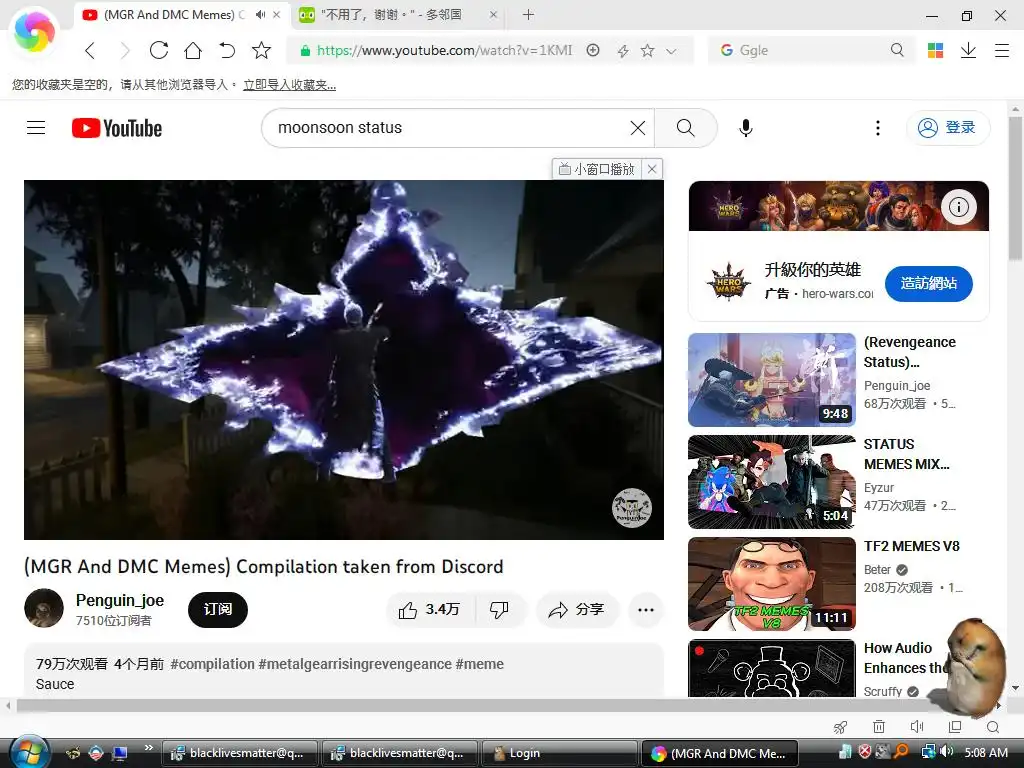This screenshot has height=768, width=1024.
Task: Go forward with the browser forward arrow
Action: 125,50
